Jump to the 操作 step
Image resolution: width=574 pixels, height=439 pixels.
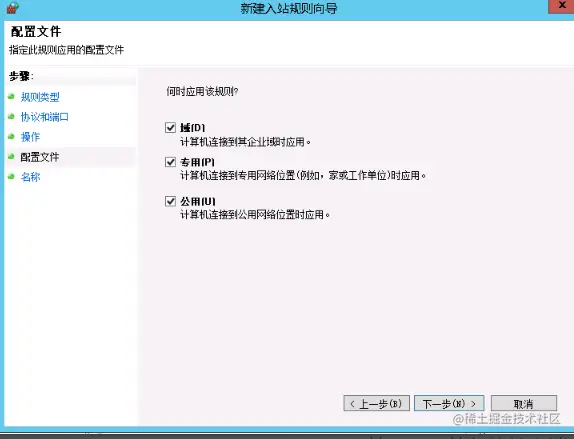(30, 137)
